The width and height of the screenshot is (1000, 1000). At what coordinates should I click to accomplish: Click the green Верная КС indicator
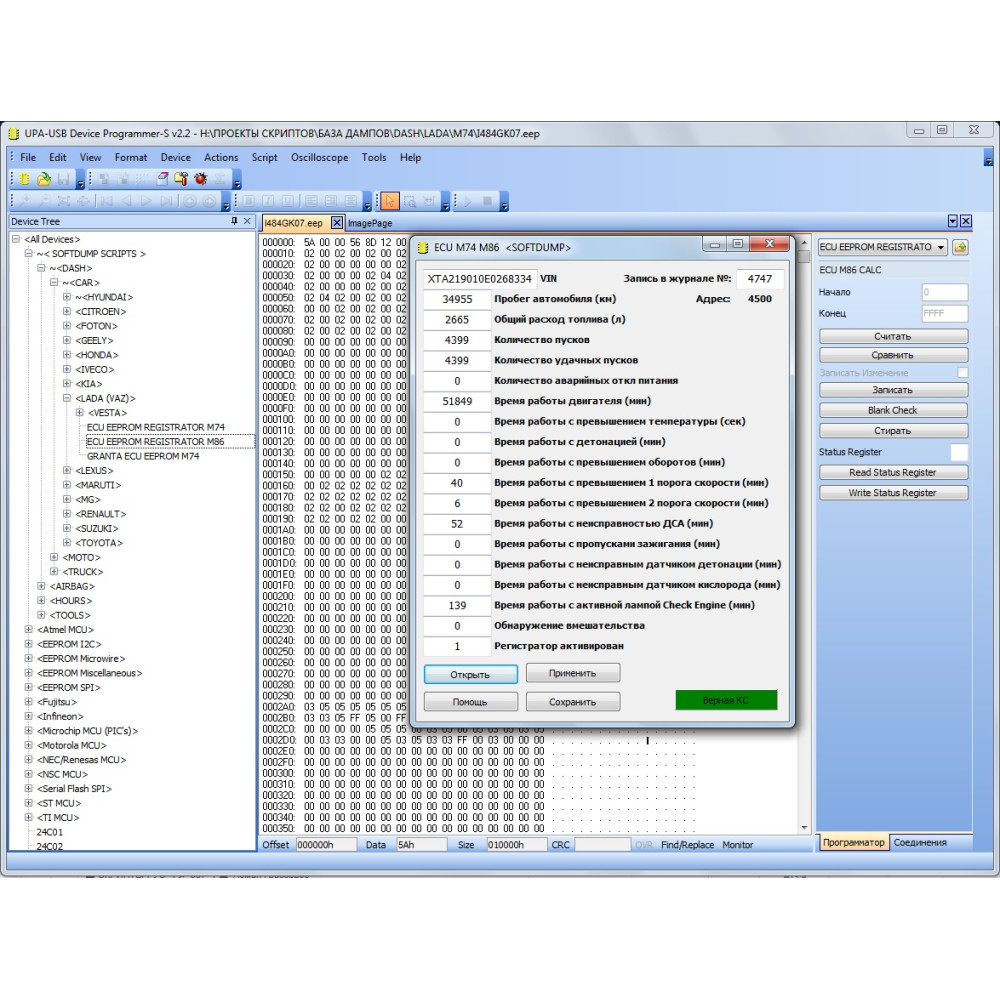click(x=726, y=700)
